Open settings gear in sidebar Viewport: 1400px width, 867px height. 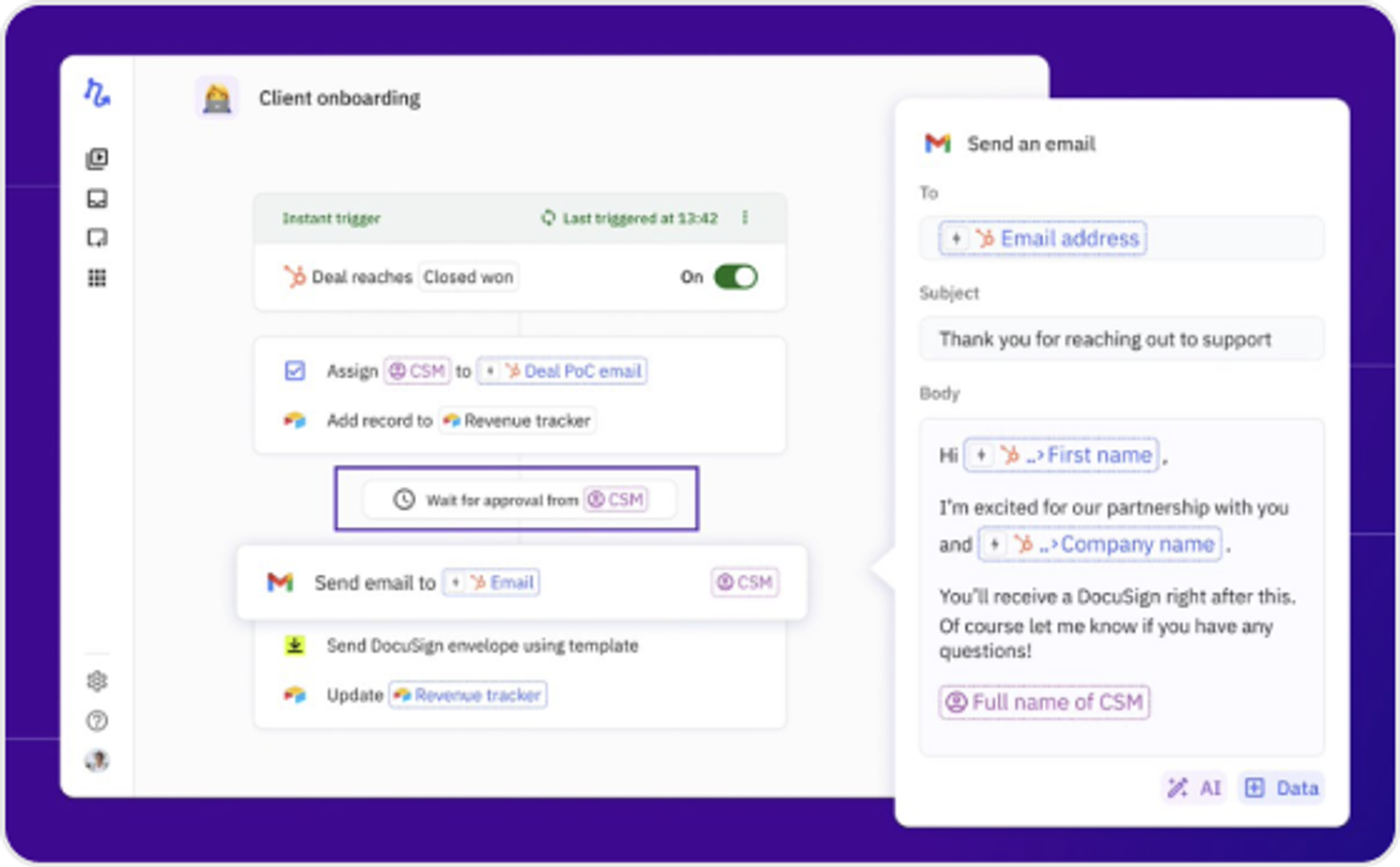click(97, 681)
